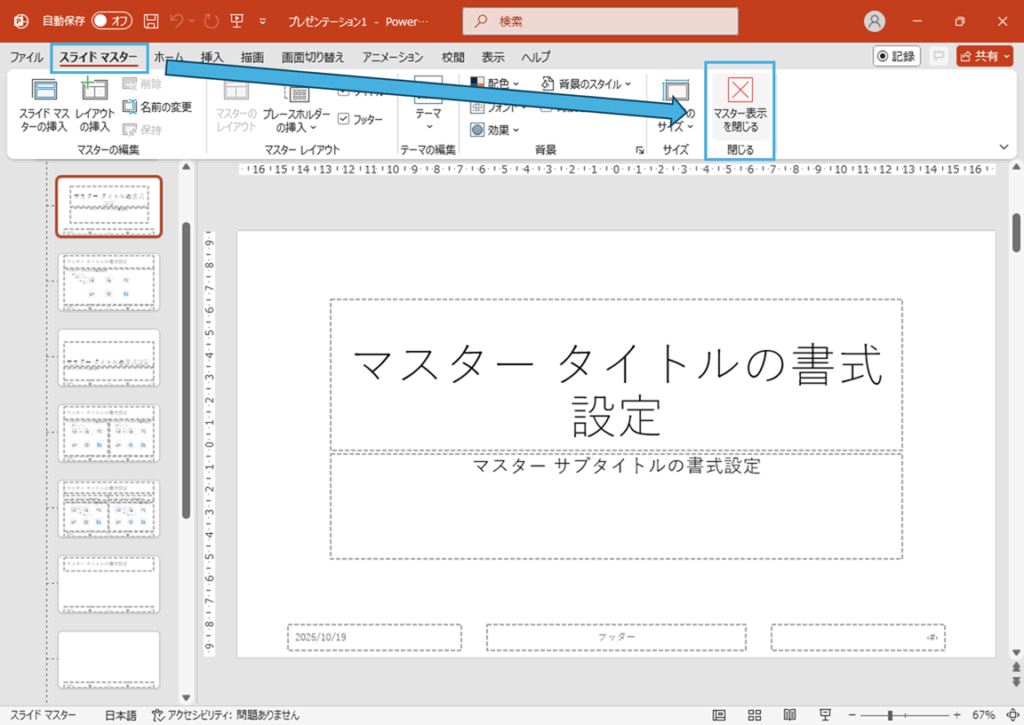Open the effects (効果) dropdown

pyautogui.click(x=495, y=130)
